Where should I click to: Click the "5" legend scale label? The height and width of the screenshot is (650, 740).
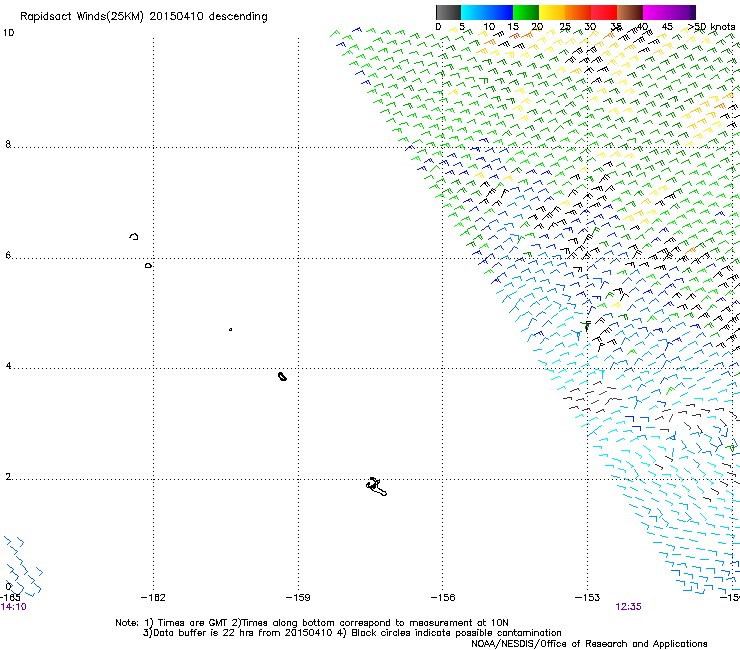tap(462, 27)
